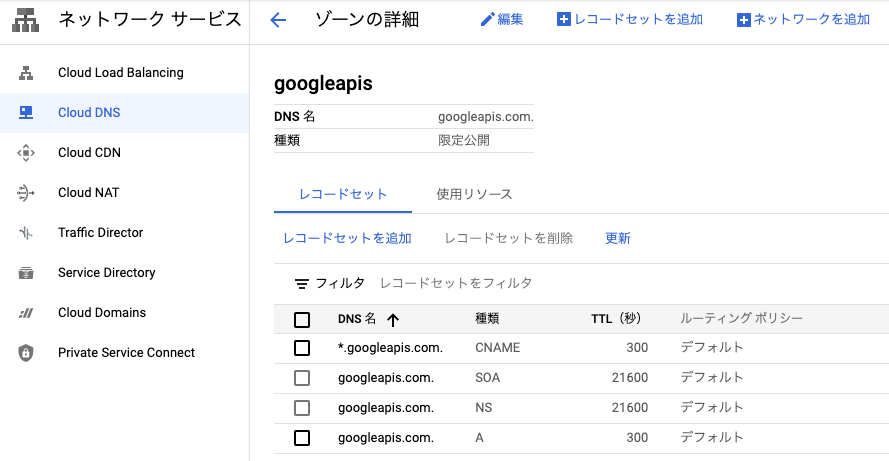The height and width of the screenshot is (461, 889).
Task: Click デフォルト in the CNAME row
Action: pos(712,347)
